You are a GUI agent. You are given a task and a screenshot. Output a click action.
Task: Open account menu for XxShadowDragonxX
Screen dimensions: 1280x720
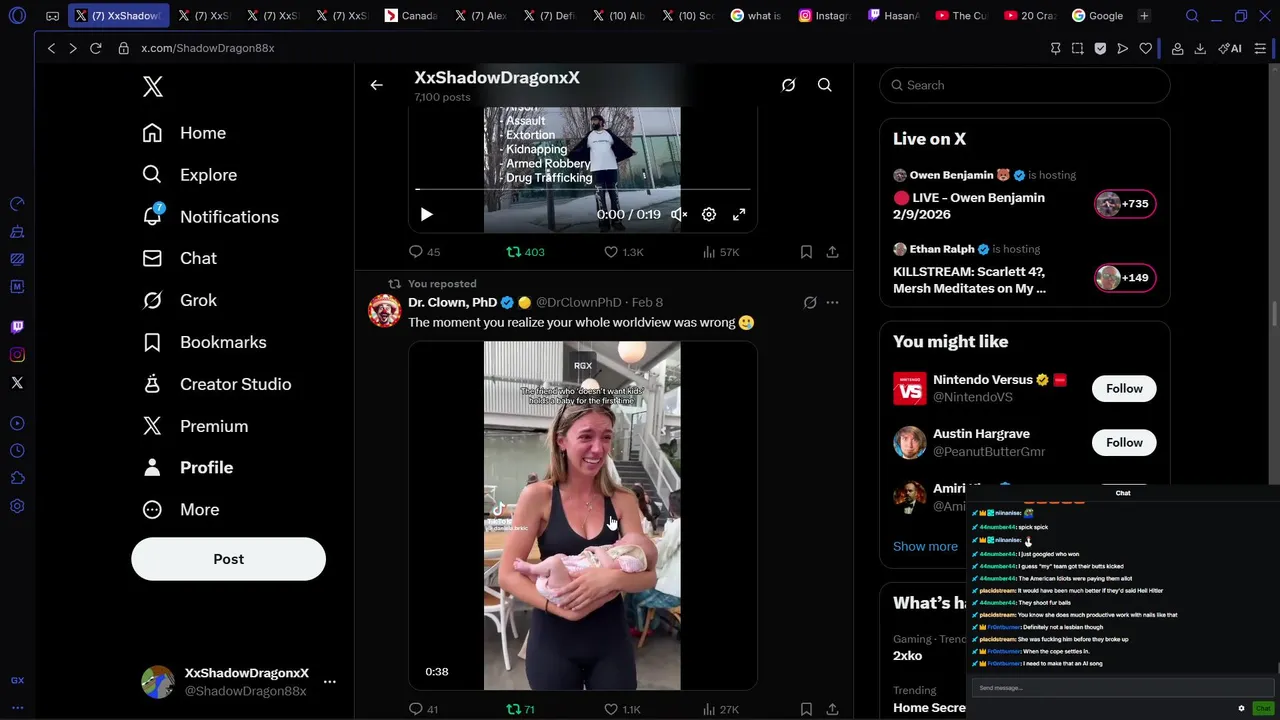tap(329, 682)
